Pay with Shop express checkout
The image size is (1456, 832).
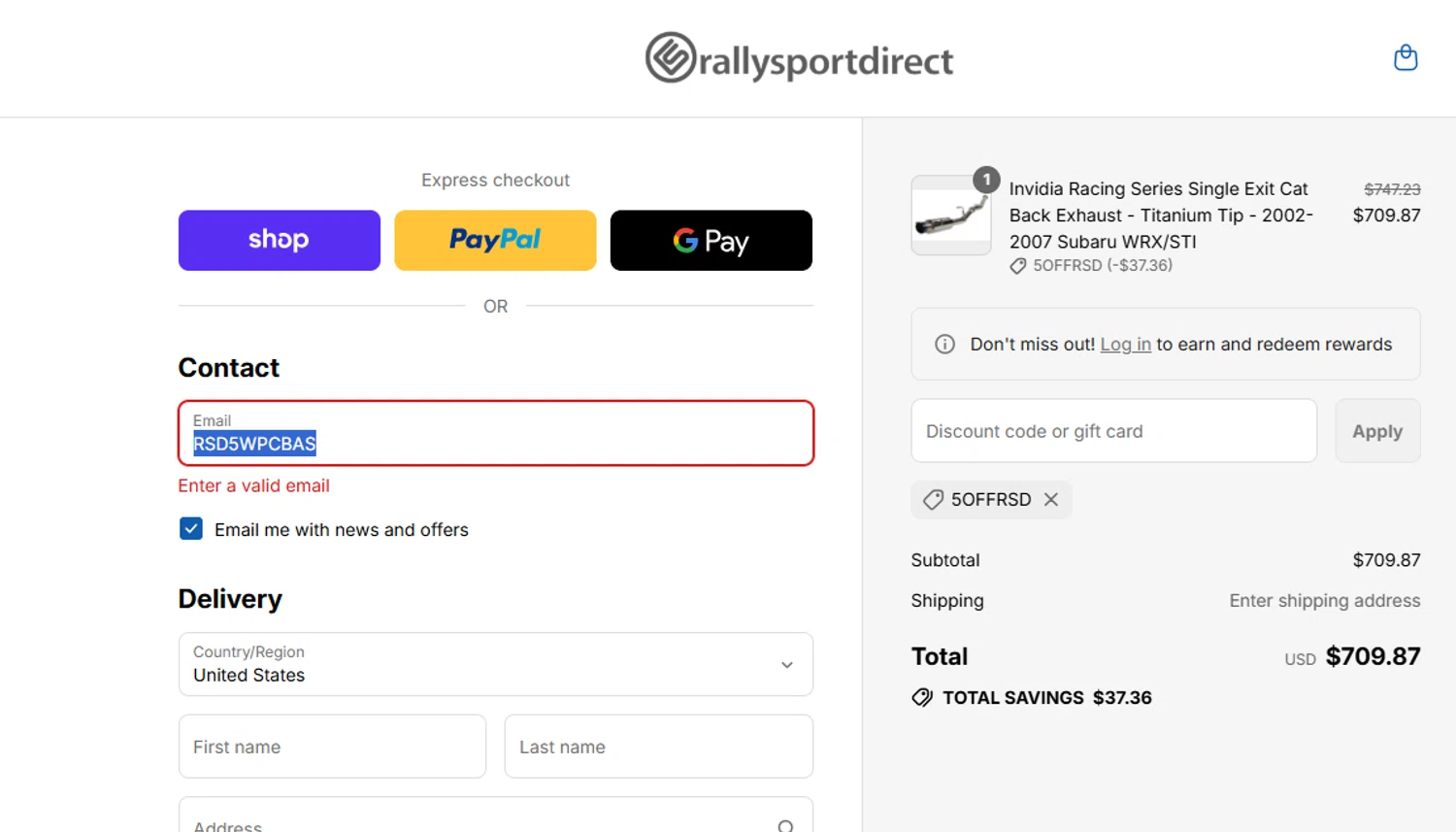coord(280,240)
